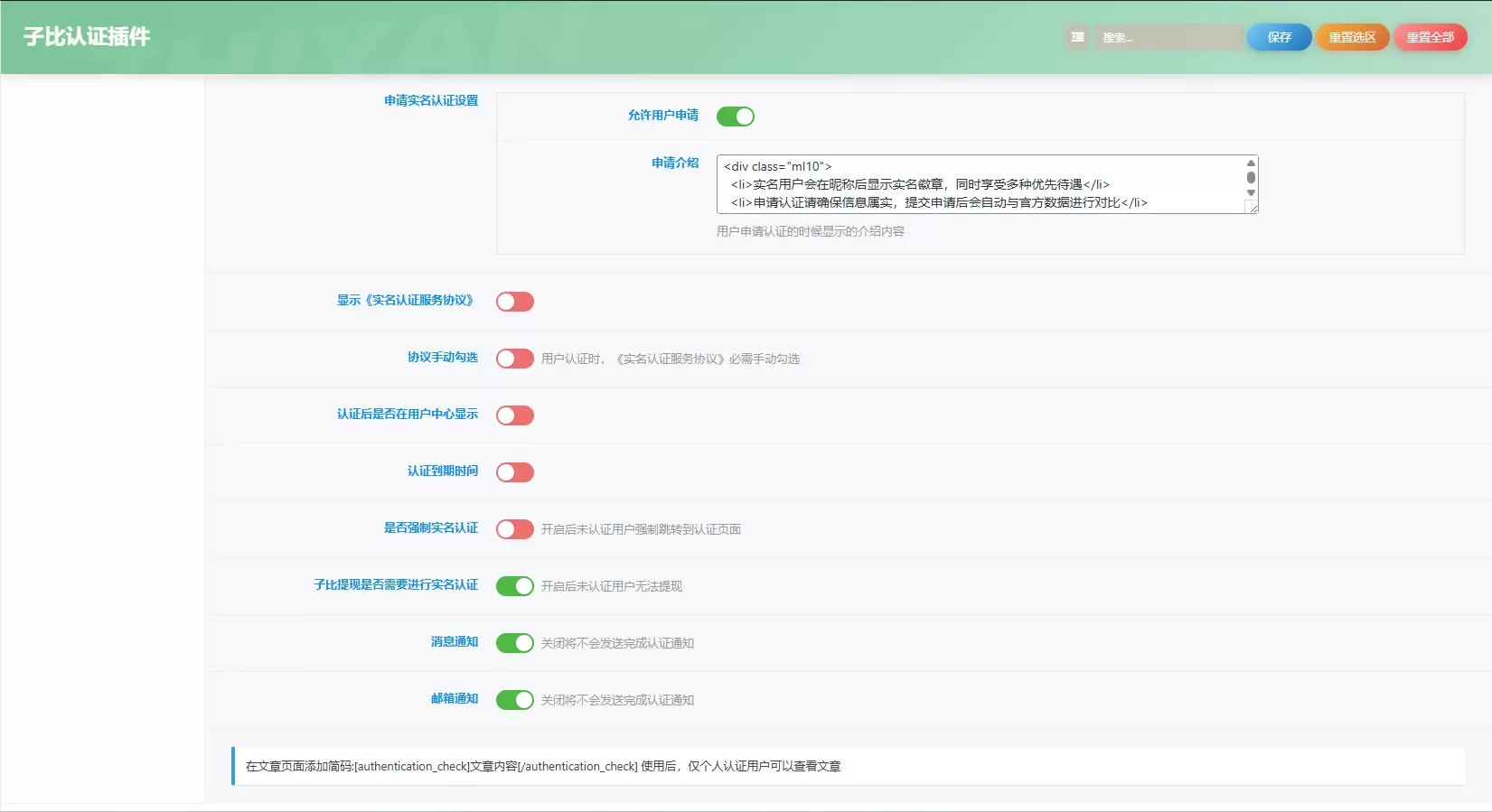Viewport: 1492px width, 812px height.
Task: Click the 申请介绍 scroll down arrow
Action: 1251,192
